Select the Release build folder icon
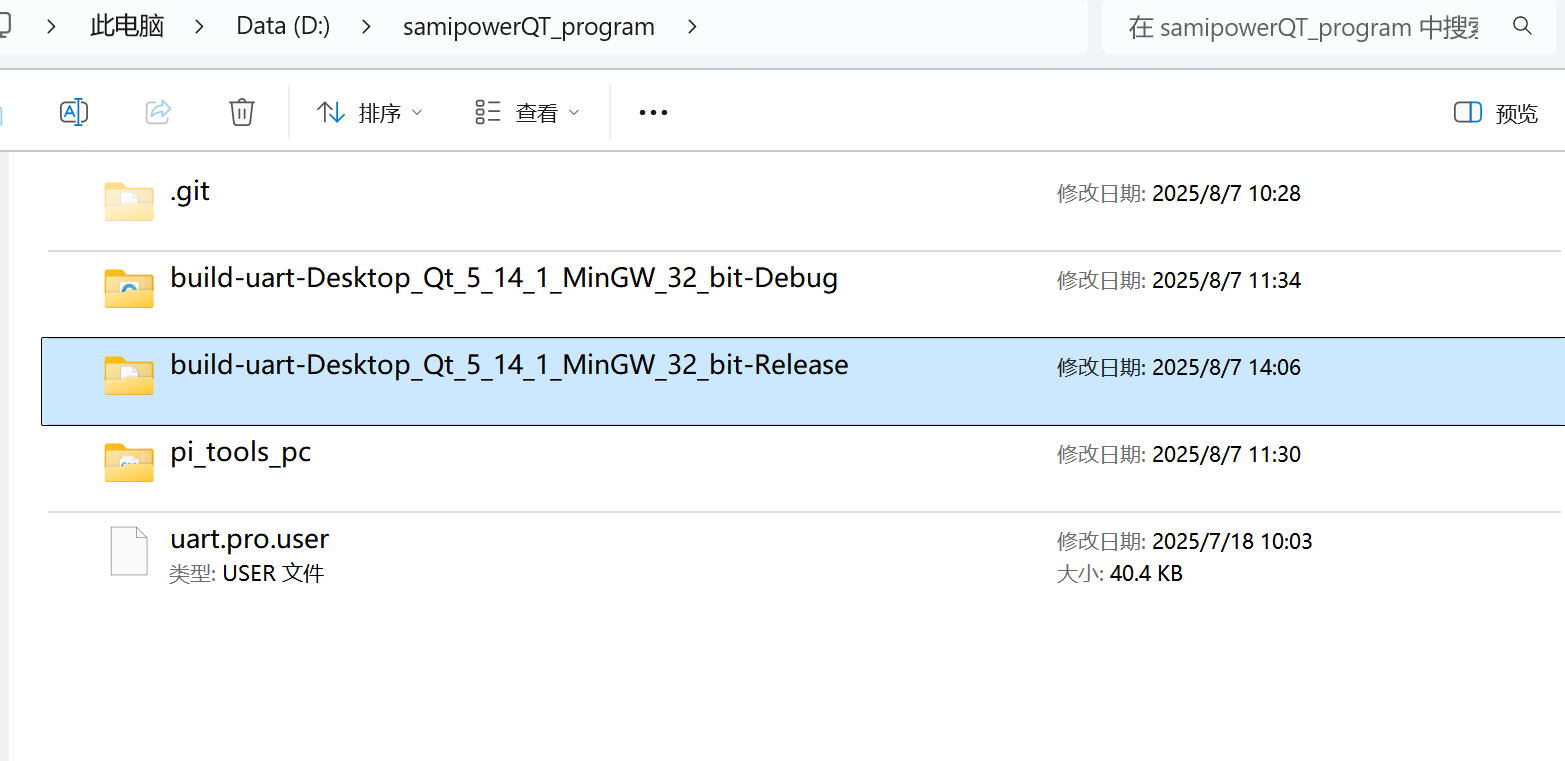 pyautogui.click(x=129, y=375)
